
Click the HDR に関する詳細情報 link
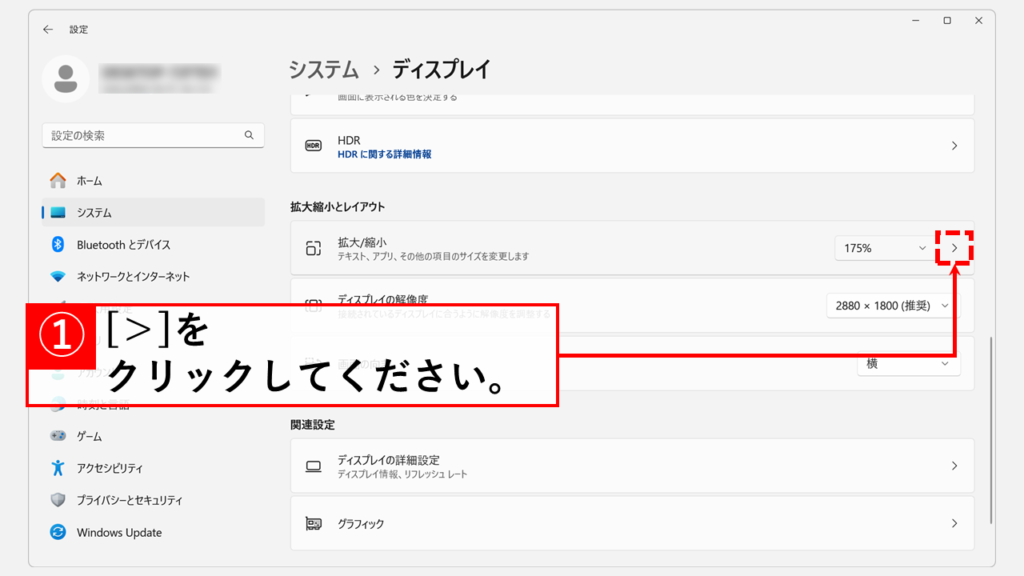point(384,155)
